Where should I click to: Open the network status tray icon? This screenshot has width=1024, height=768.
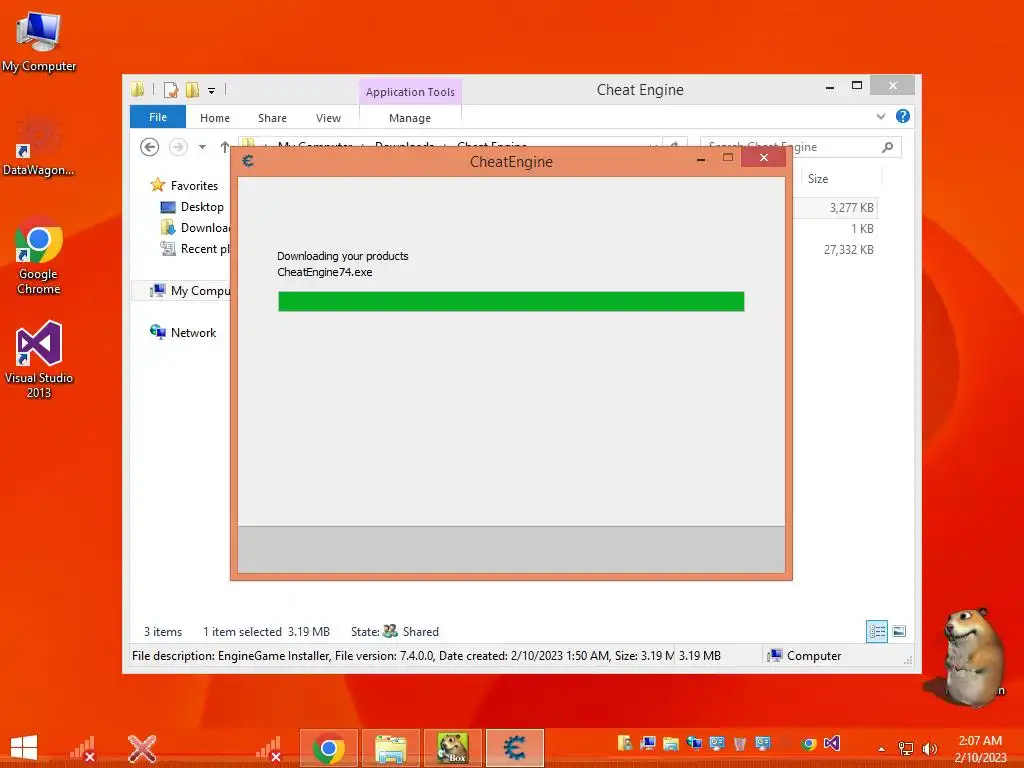[x=906, y=748]
